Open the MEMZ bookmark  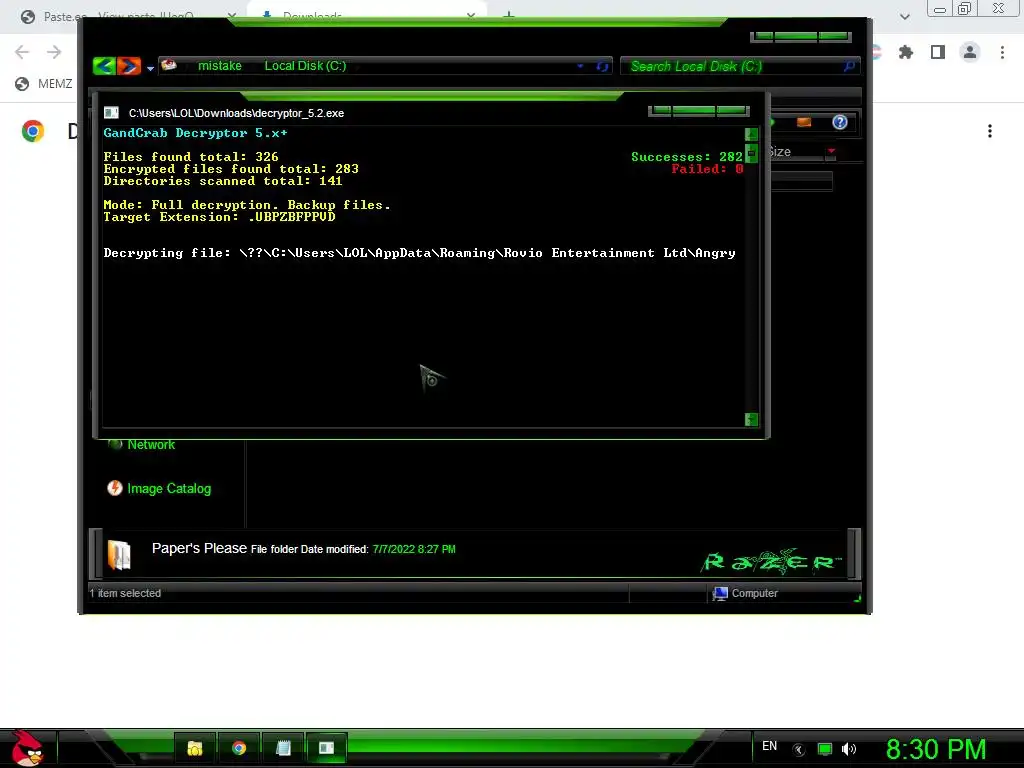[x=44, y=84]
